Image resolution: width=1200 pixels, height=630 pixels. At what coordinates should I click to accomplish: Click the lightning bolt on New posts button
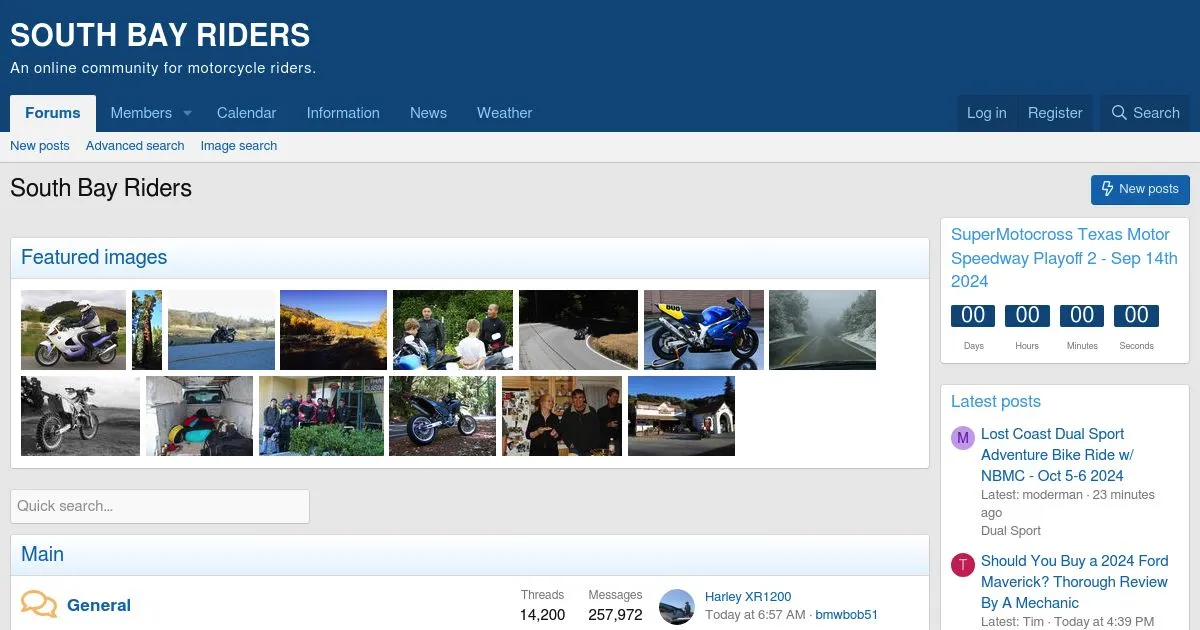point(1107,189)
